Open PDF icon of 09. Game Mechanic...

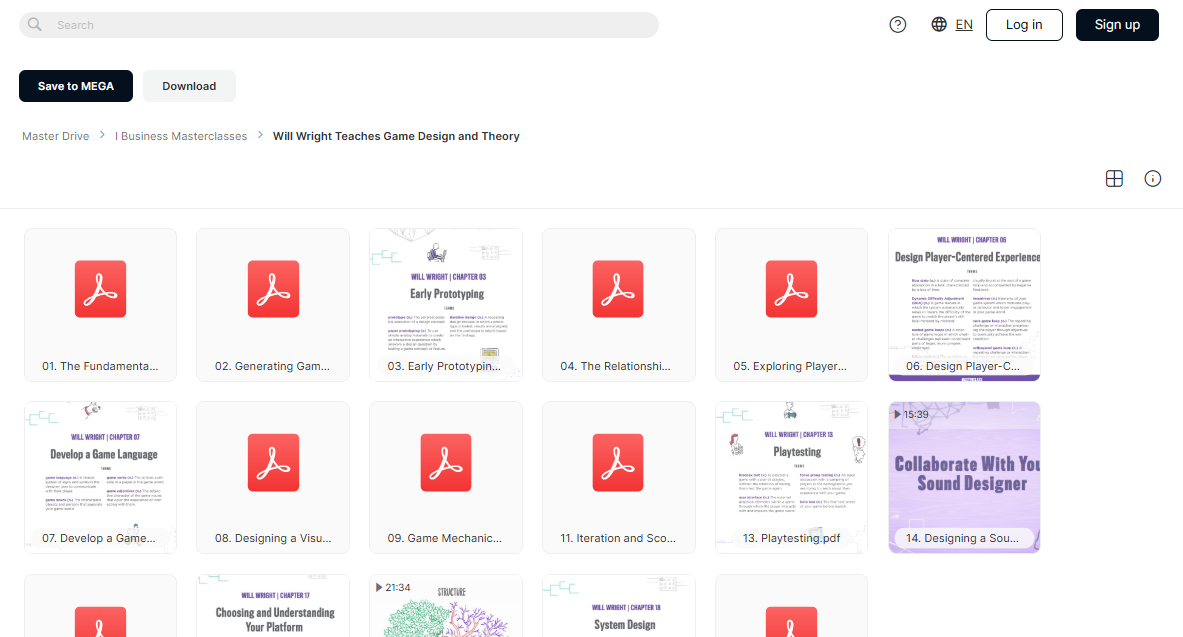(446, 462)
